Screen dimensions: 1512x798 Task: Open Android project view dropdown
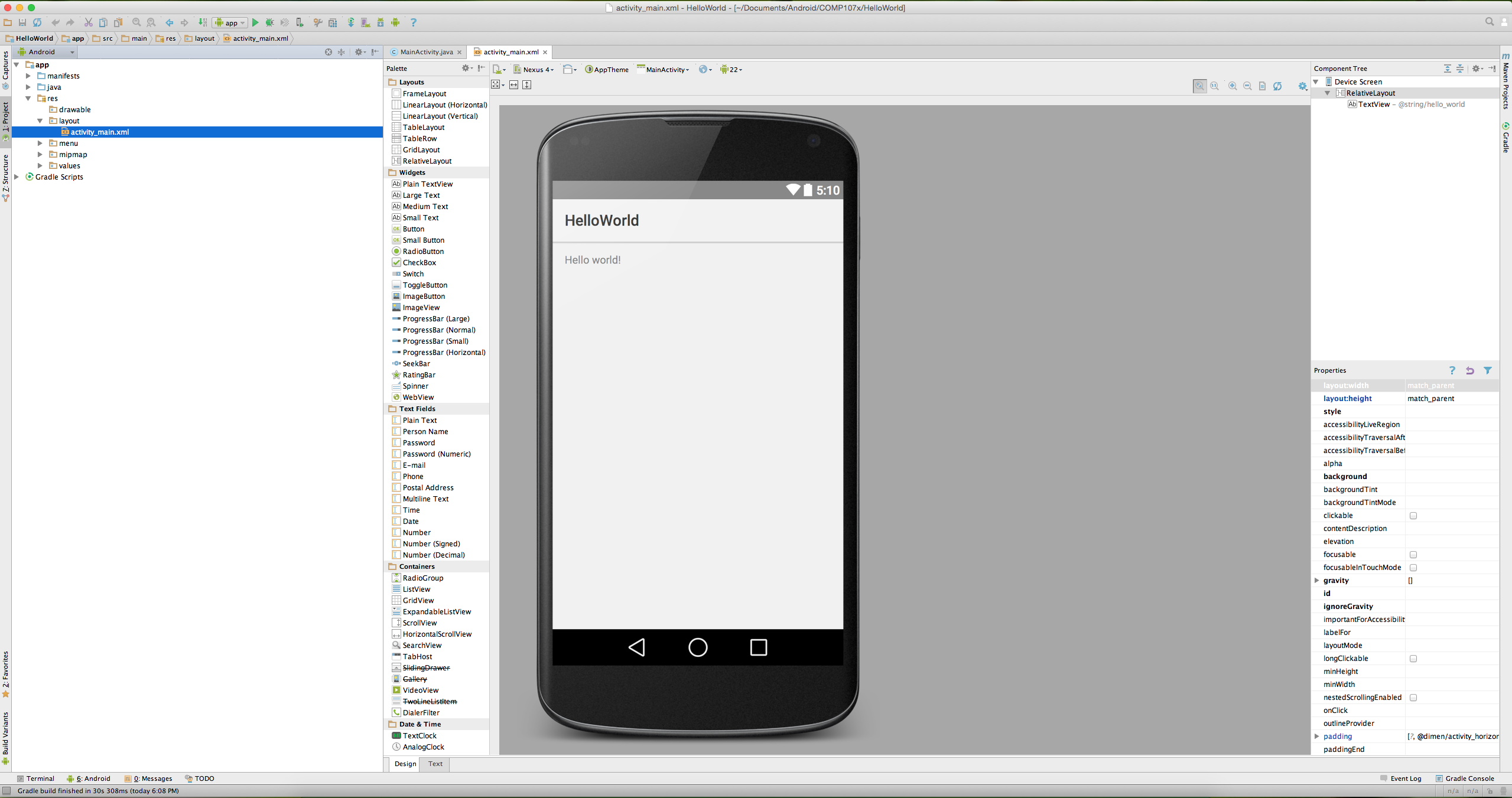point(46,52)
